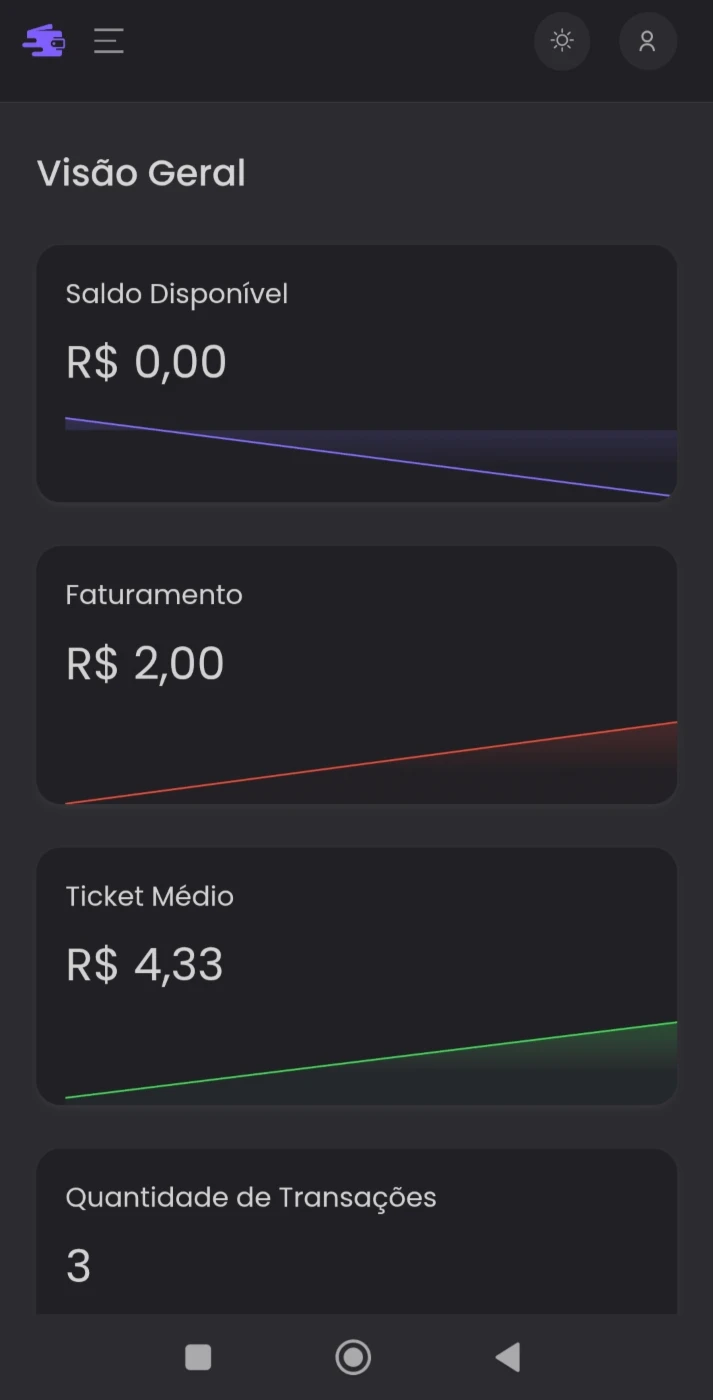713x1400 pixels.
Task: Click the red Faturamento trend chart
Action: tap(370, 762)
